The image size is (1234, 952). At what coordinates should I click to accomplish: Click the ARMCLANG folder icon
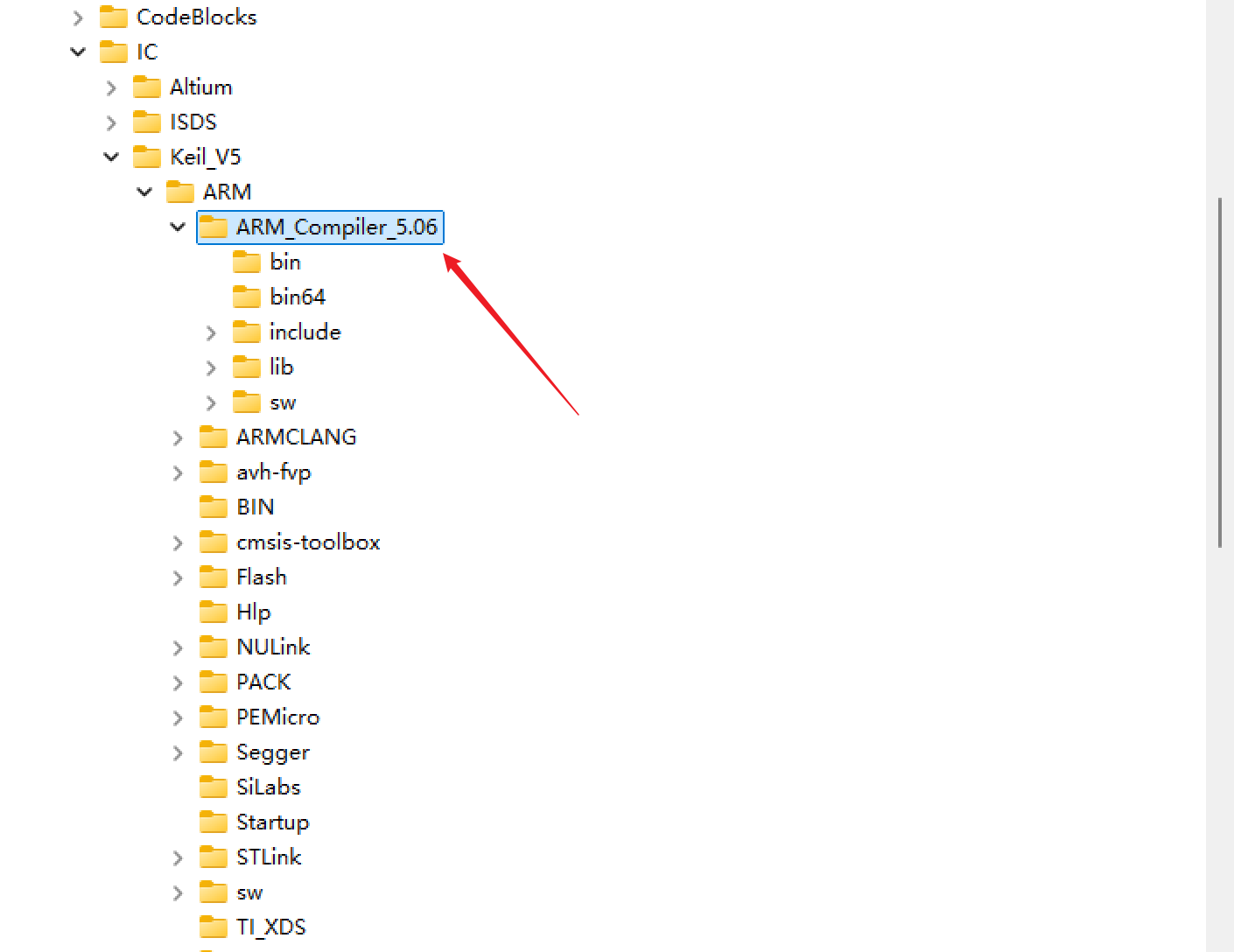pos(213,437)
